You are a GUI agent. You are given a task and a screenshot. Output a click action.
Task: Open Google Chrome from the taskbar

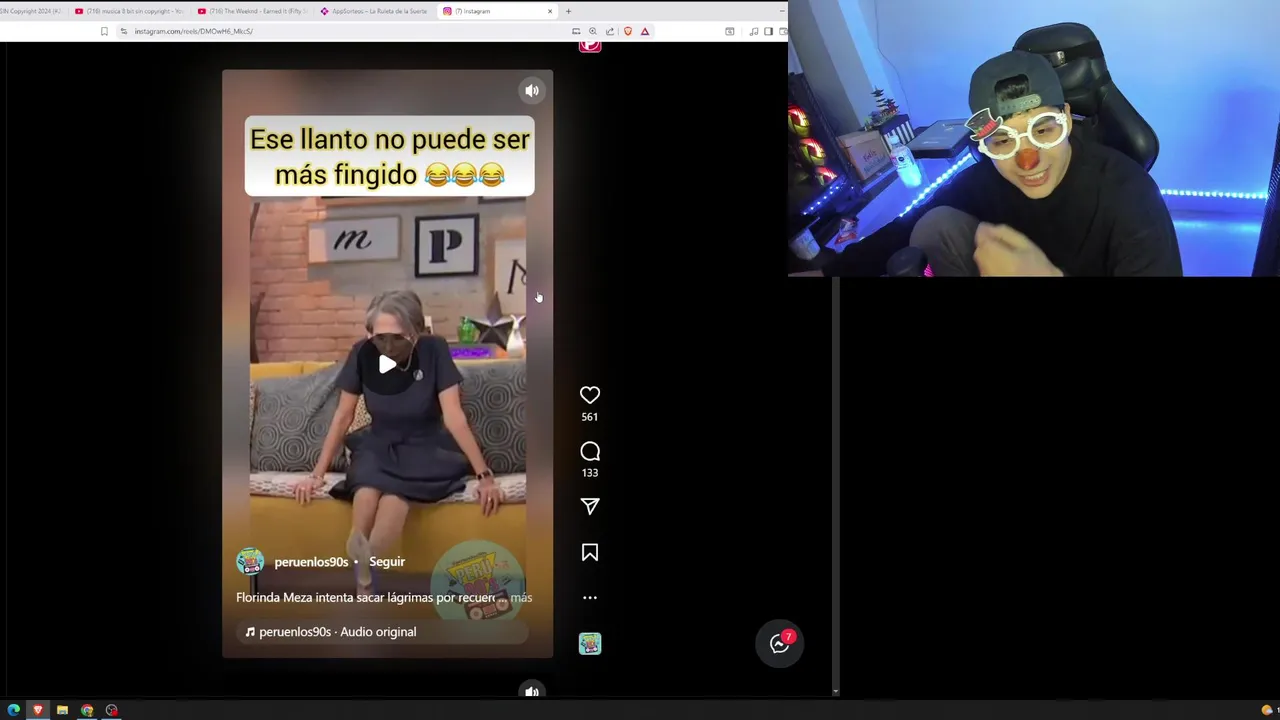click(87, 710)
